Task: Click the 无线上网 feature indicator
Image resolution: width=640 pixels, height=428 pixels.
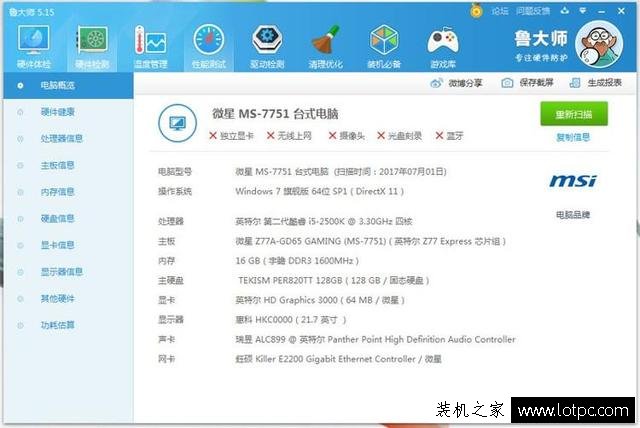Action: tap(289, 136)
